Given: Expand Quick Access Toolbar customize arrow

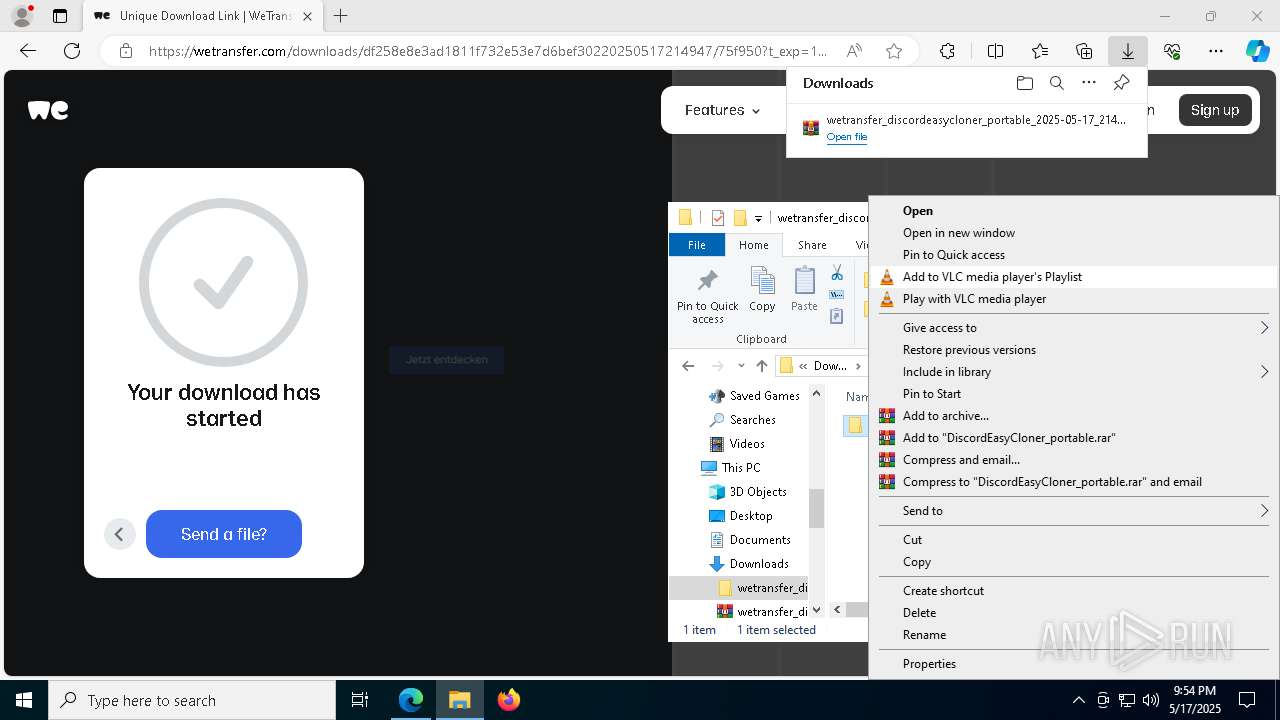Looking at the screenshot, I should [x=758, y=218].
